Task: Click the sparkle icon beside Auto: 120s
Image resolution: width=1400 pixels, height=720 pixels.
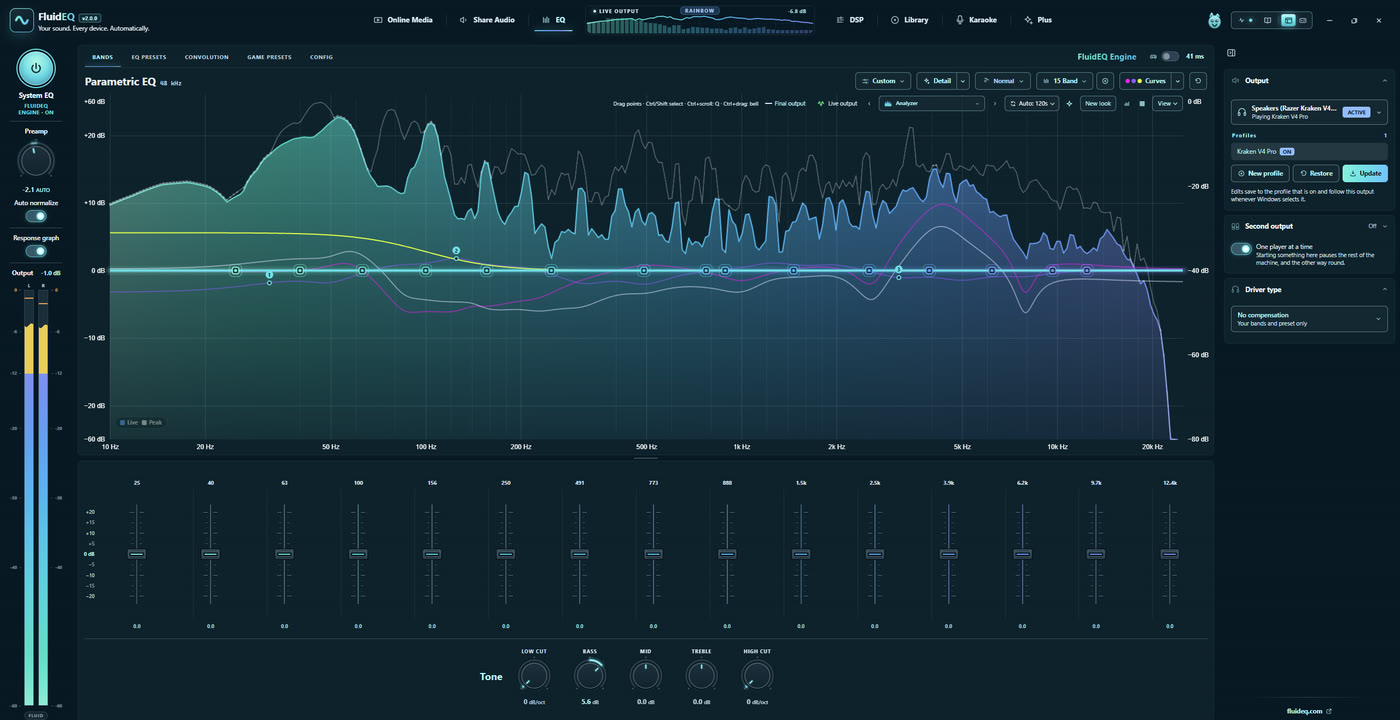Action: pos(1069,103)
